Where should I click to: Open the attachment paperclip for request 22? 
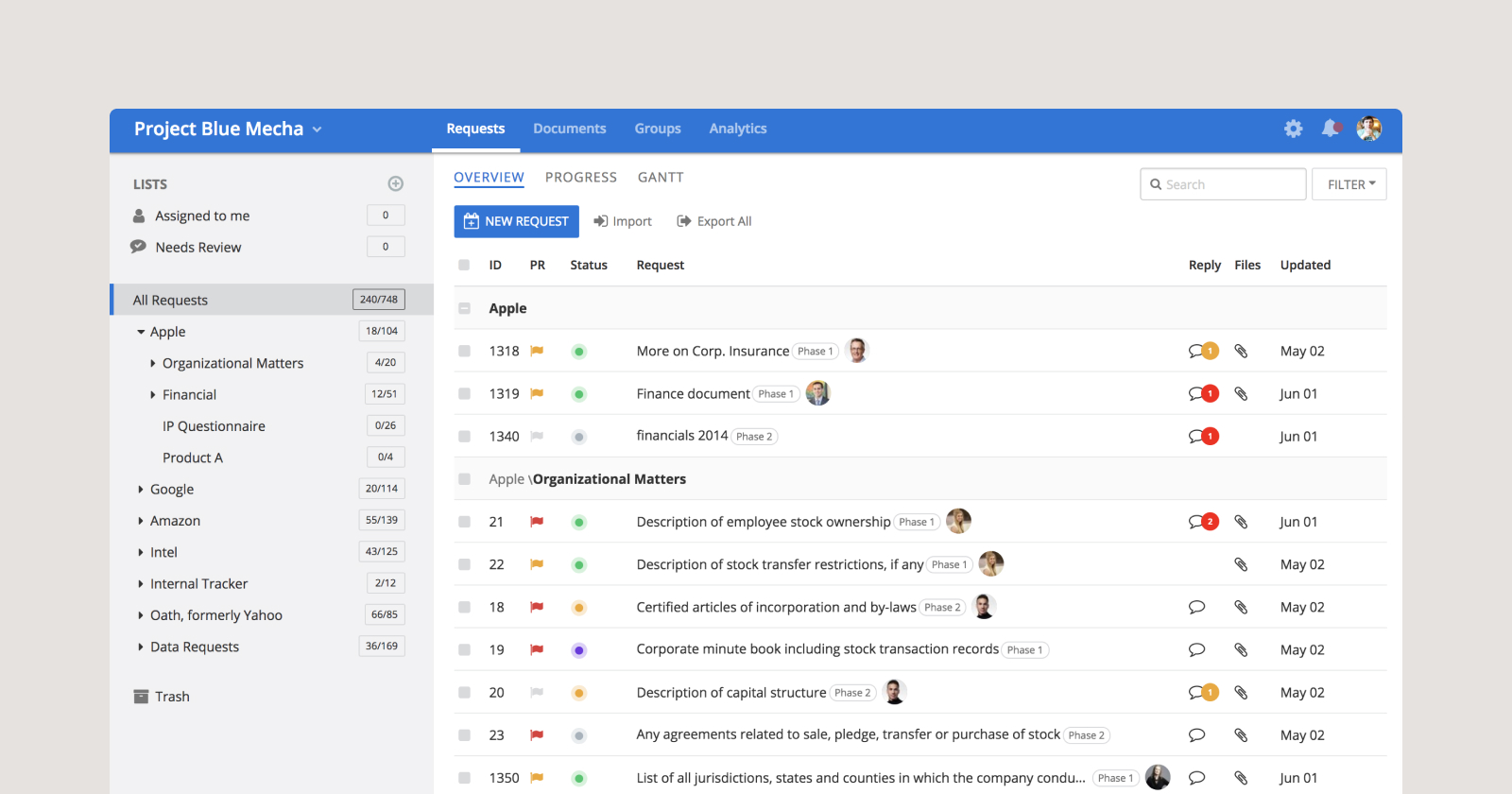(x=1241, y=564)
